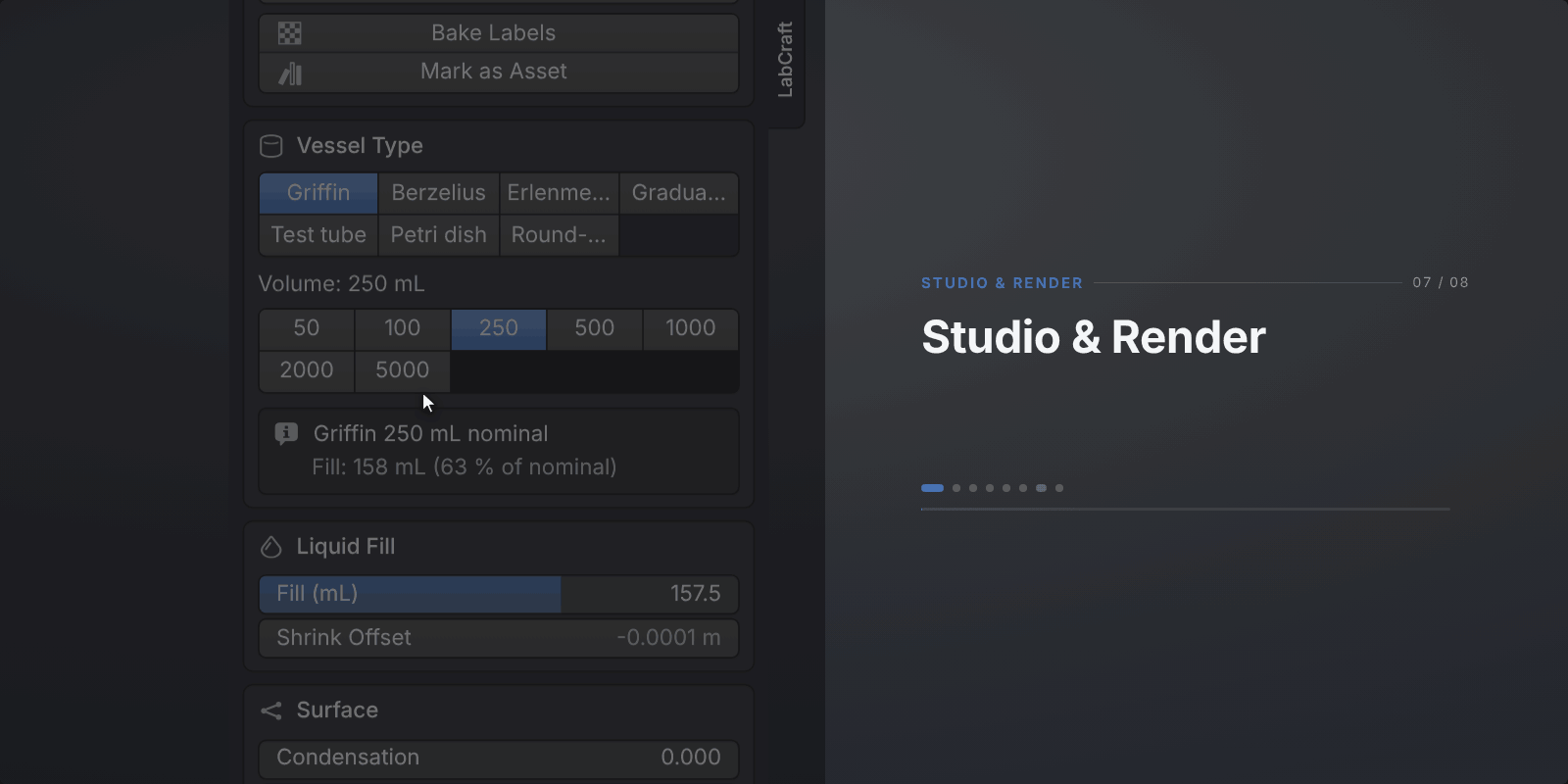Click the Bake Labels button
The width and height of the screenshot is (1568, 784).
point(499,33)
